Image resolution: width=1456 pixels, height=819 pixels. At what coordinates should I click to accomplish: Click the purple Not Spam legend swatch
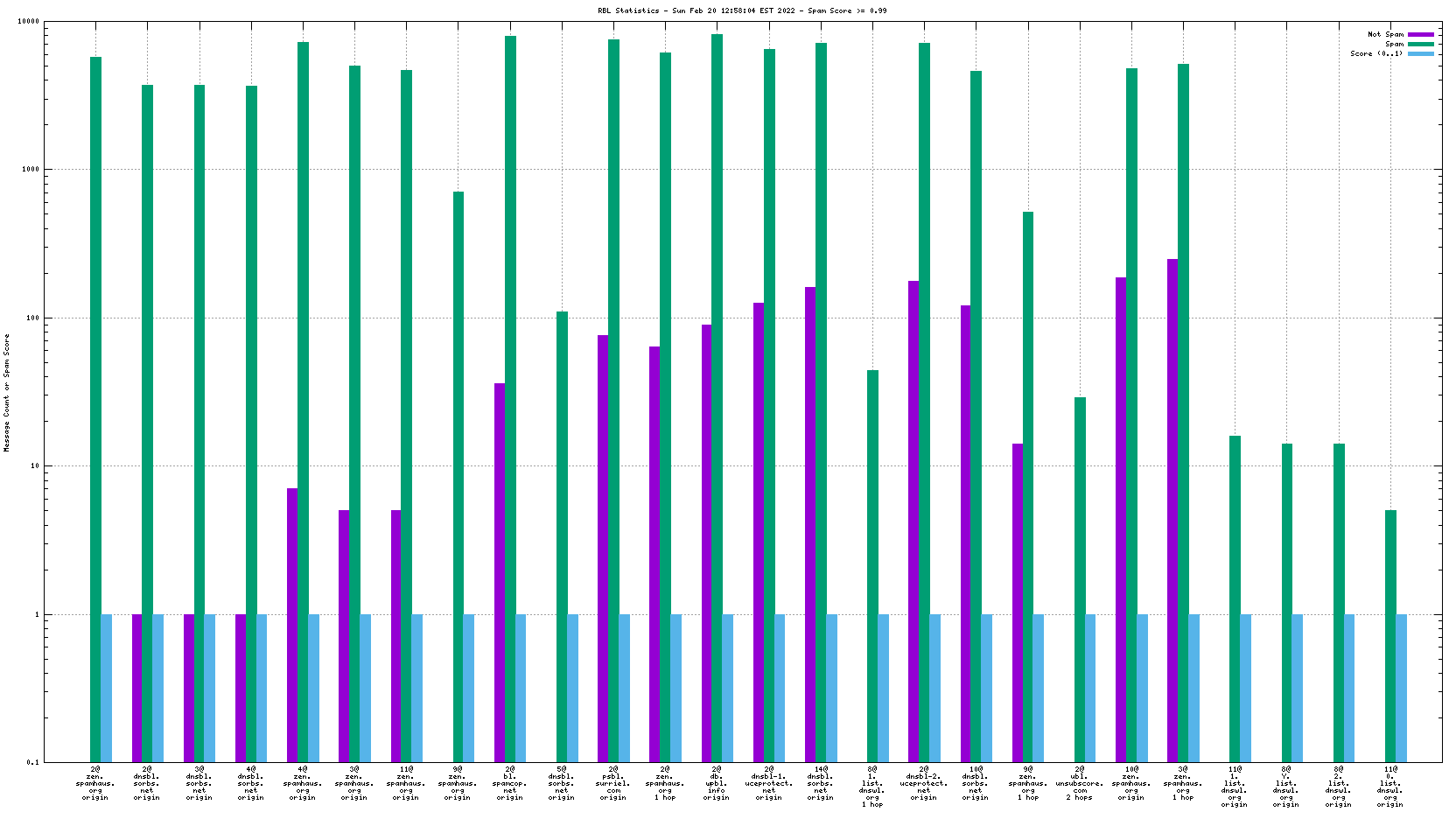pyautogui.click(x=1420, y=35)
